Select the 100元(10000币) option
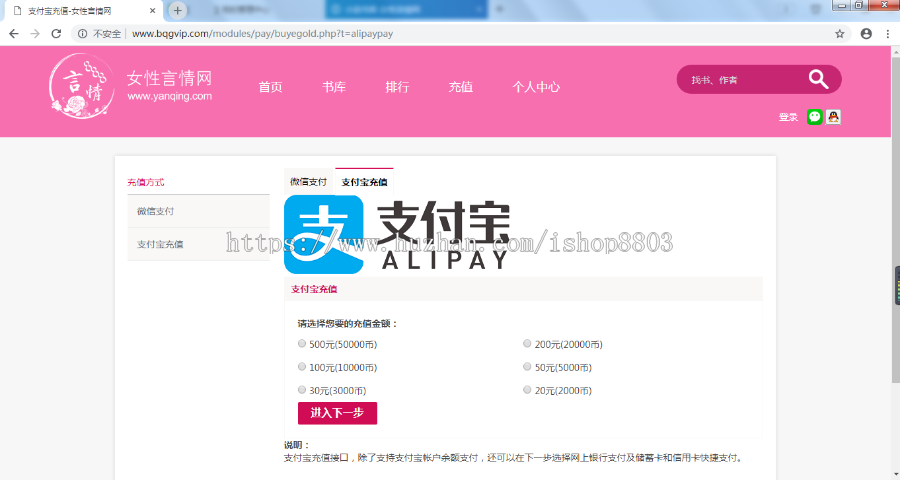Viewport: 900px width, 480px height. [302, 367]
